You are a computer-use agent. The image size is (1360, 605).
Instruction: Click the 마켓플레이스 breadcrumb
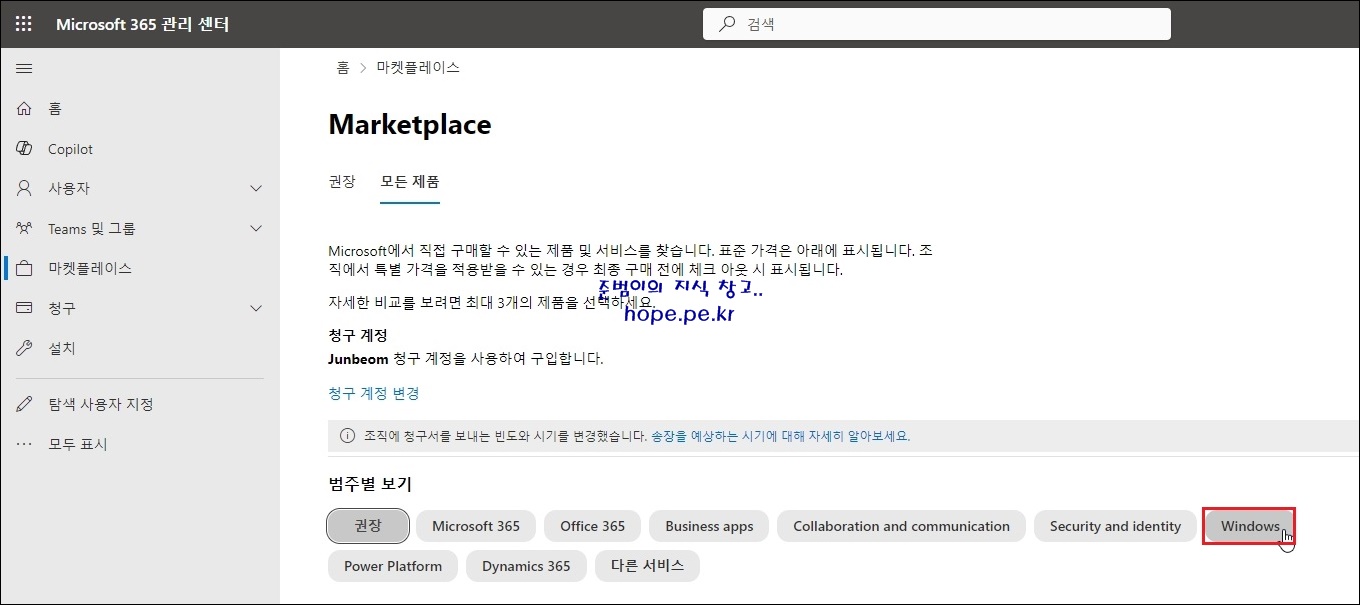pyautogui.click(x=418, y=68)
